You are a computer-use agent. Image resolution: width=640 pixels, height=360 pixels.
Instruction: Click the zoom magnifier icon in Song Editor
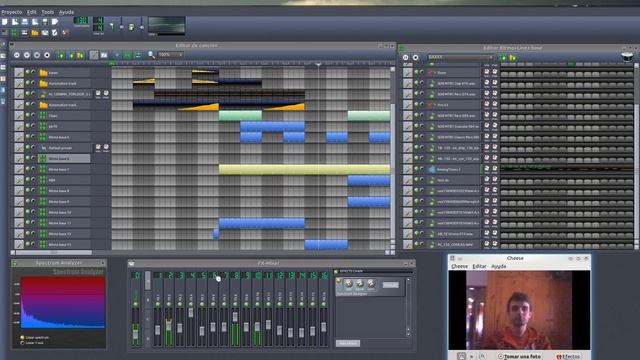(x=151, y=55)
